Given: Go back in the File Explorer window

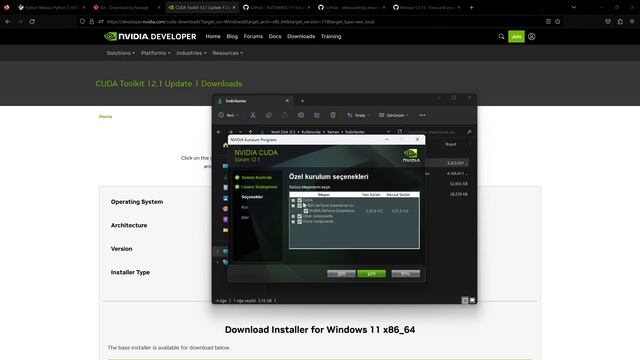Looking at the screenshot, I should point(219,132).
